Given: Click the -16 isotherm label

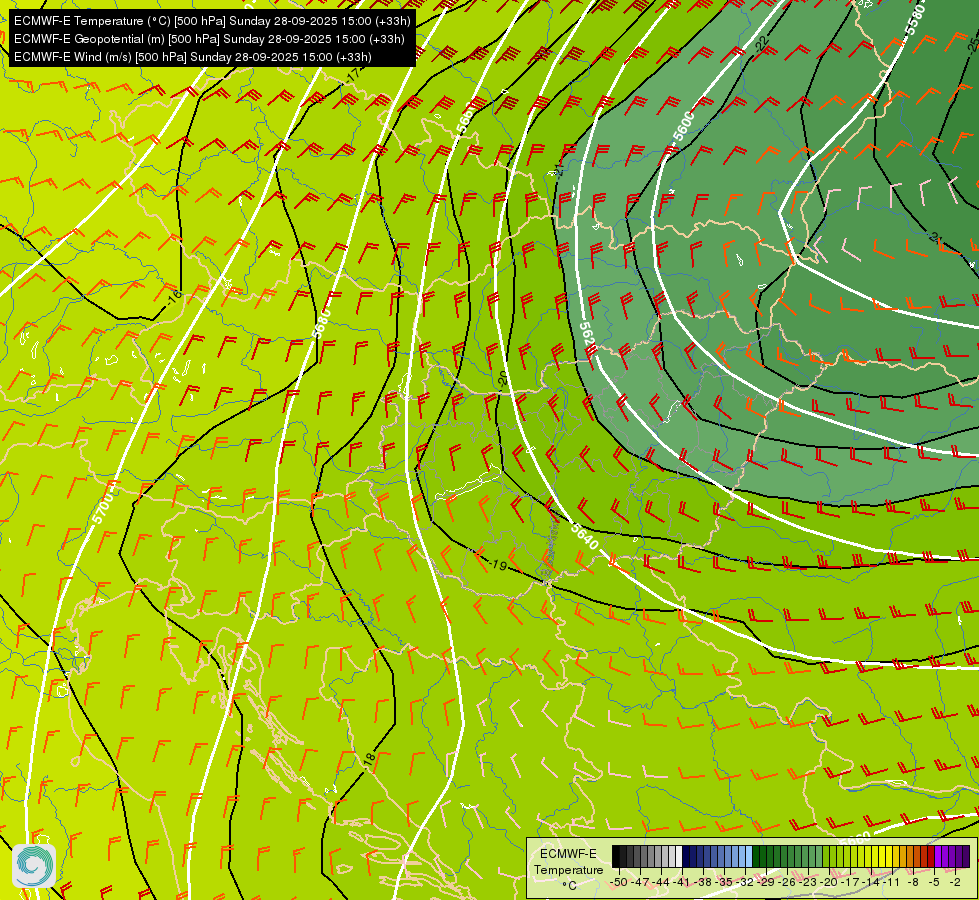Looking at the screenshot, I should tap(175, 299).
